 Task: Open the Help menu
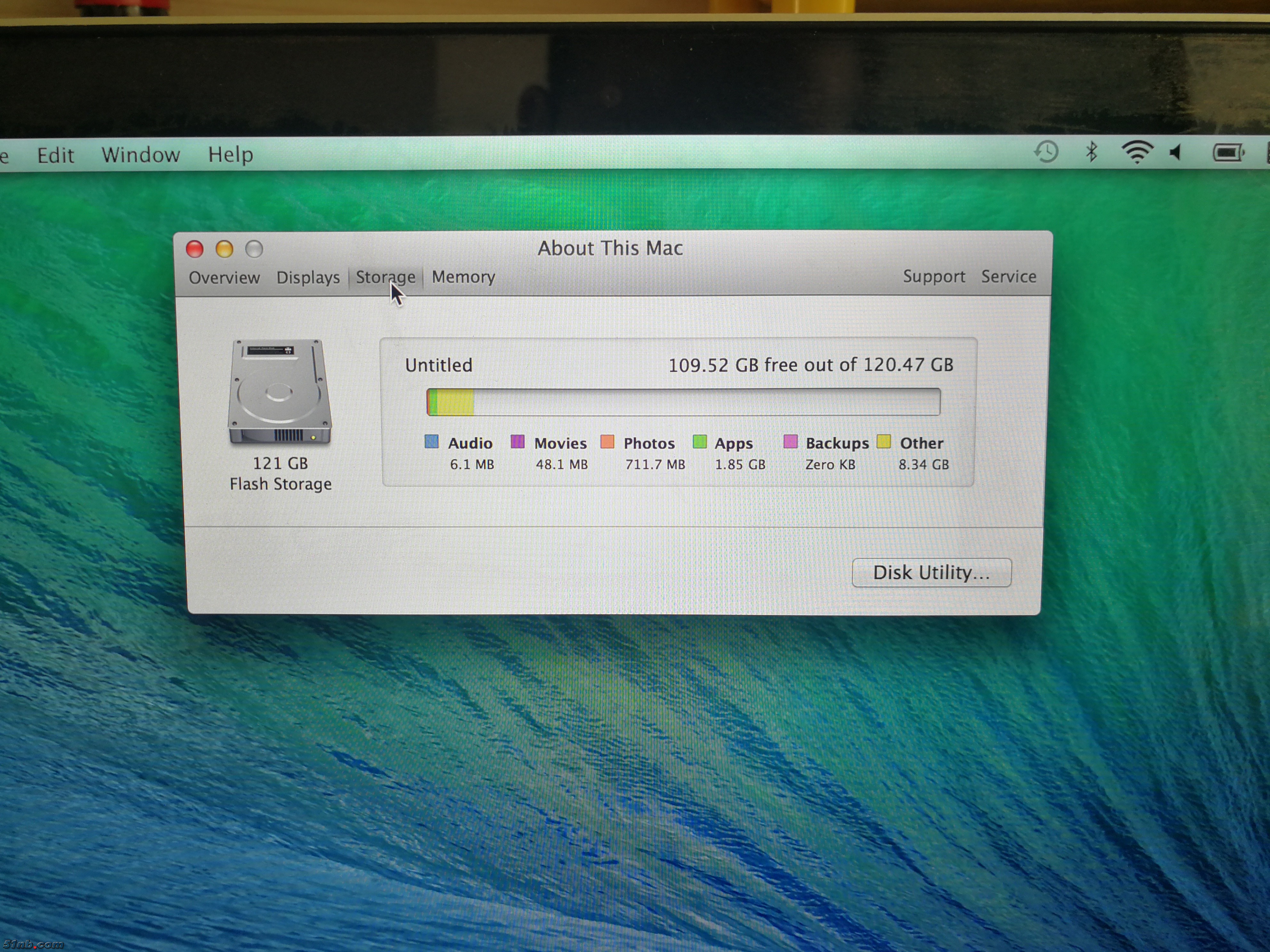pos(230,155)
